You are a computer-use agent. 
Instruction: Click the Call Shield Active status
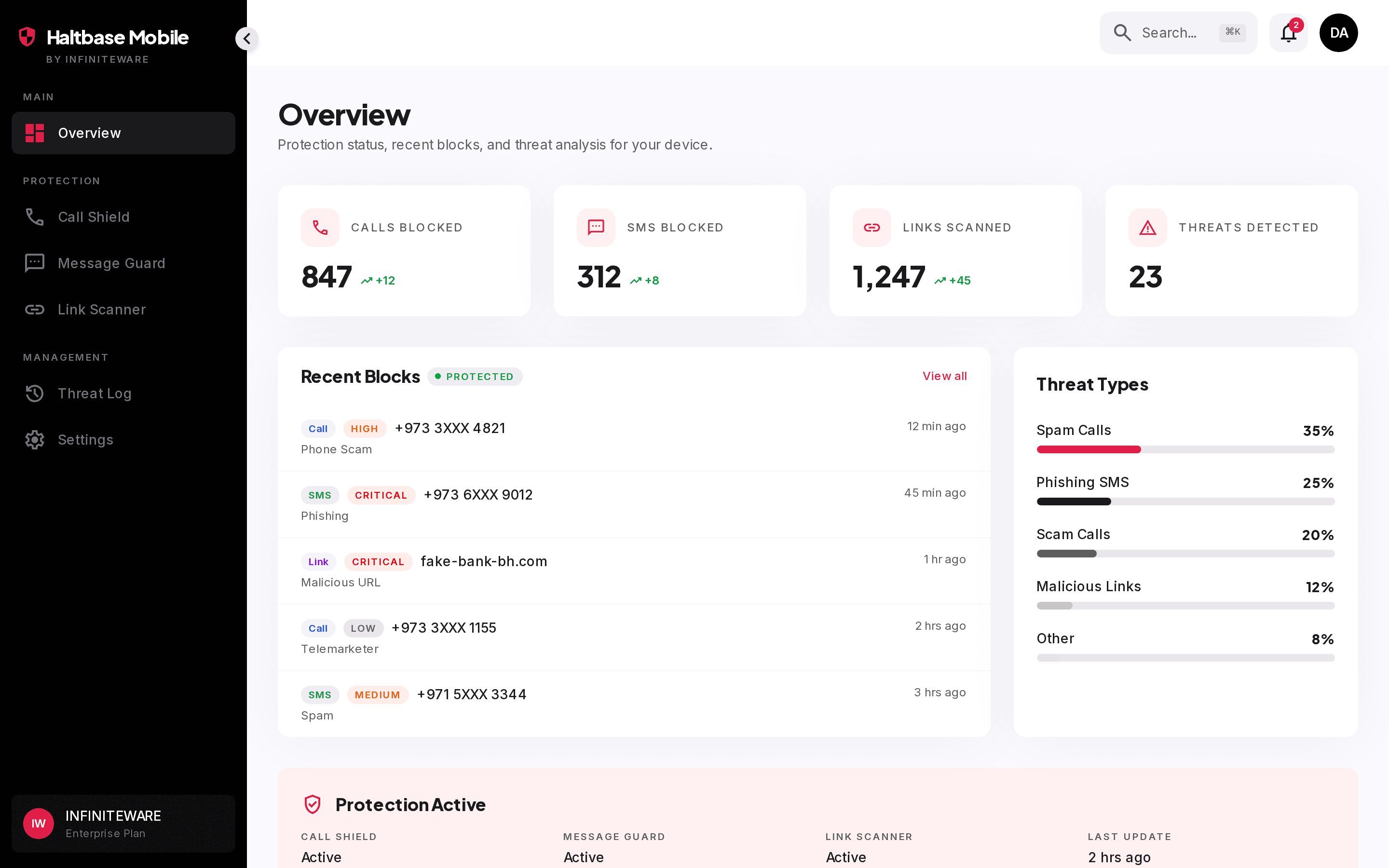click(x=321, y=857)
